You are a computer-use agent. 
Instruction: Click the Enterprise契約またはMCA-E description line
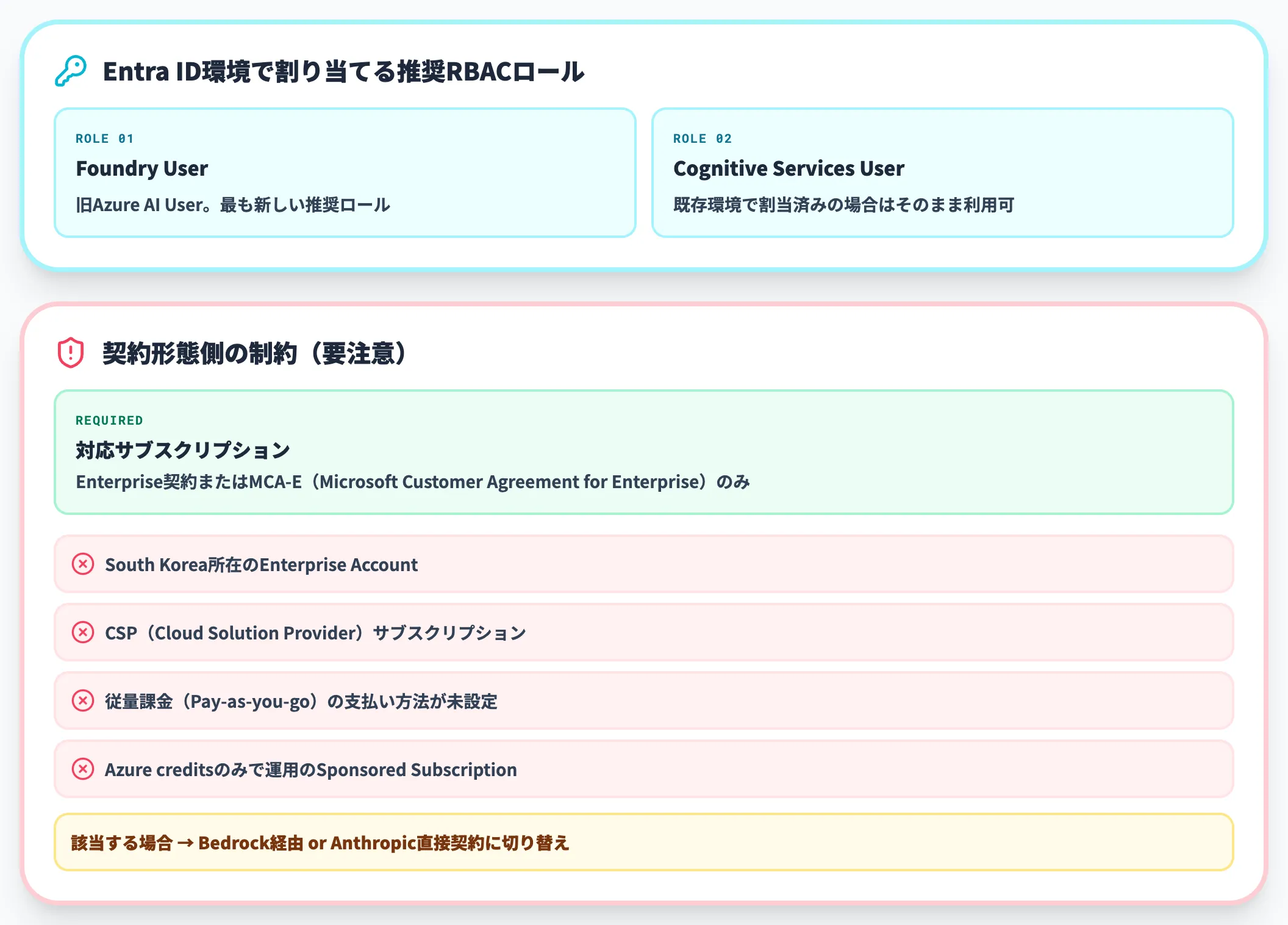coord(413,482)
